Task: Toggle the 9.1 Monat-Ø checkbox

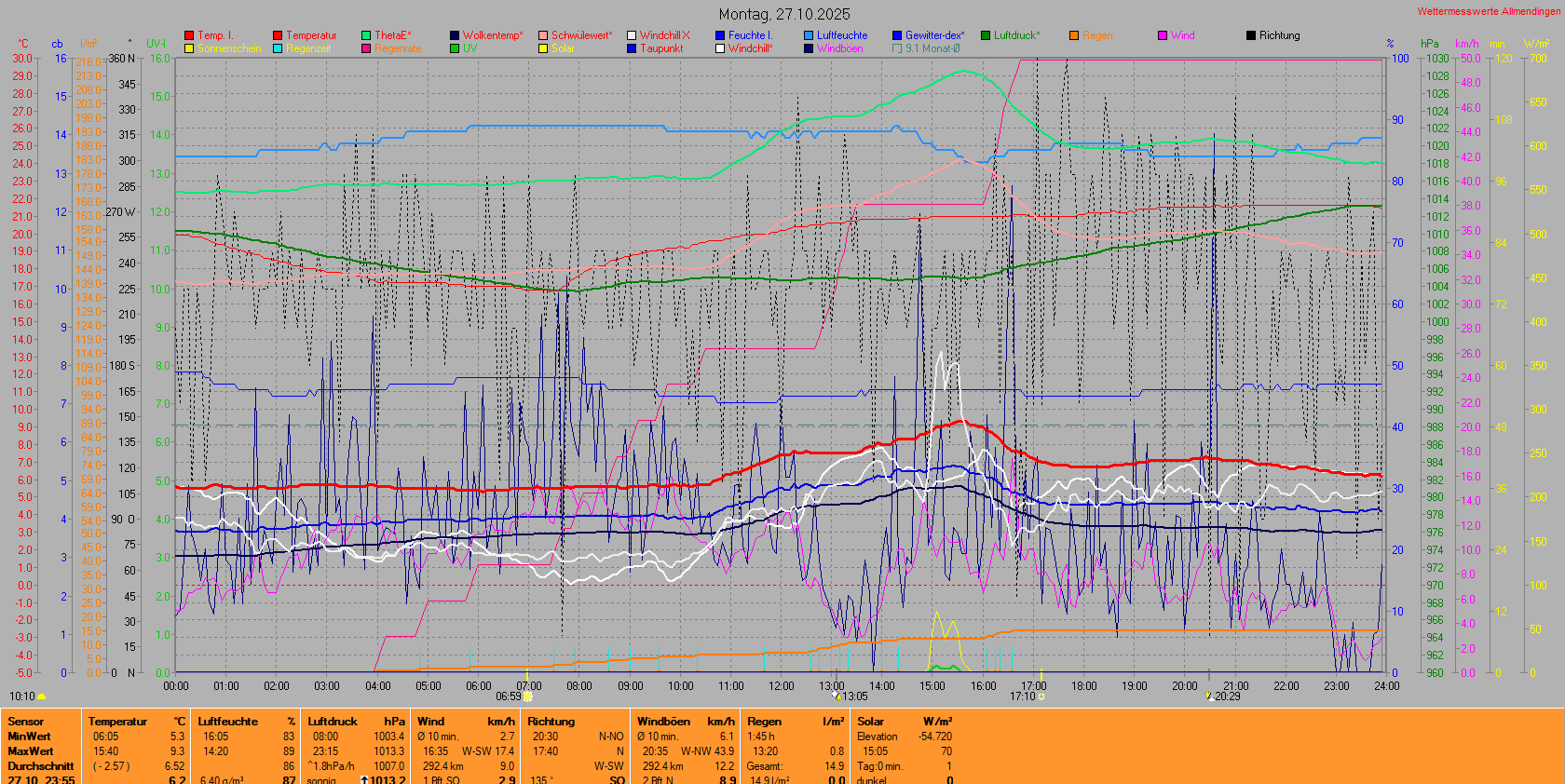Action: click(897, 48)
